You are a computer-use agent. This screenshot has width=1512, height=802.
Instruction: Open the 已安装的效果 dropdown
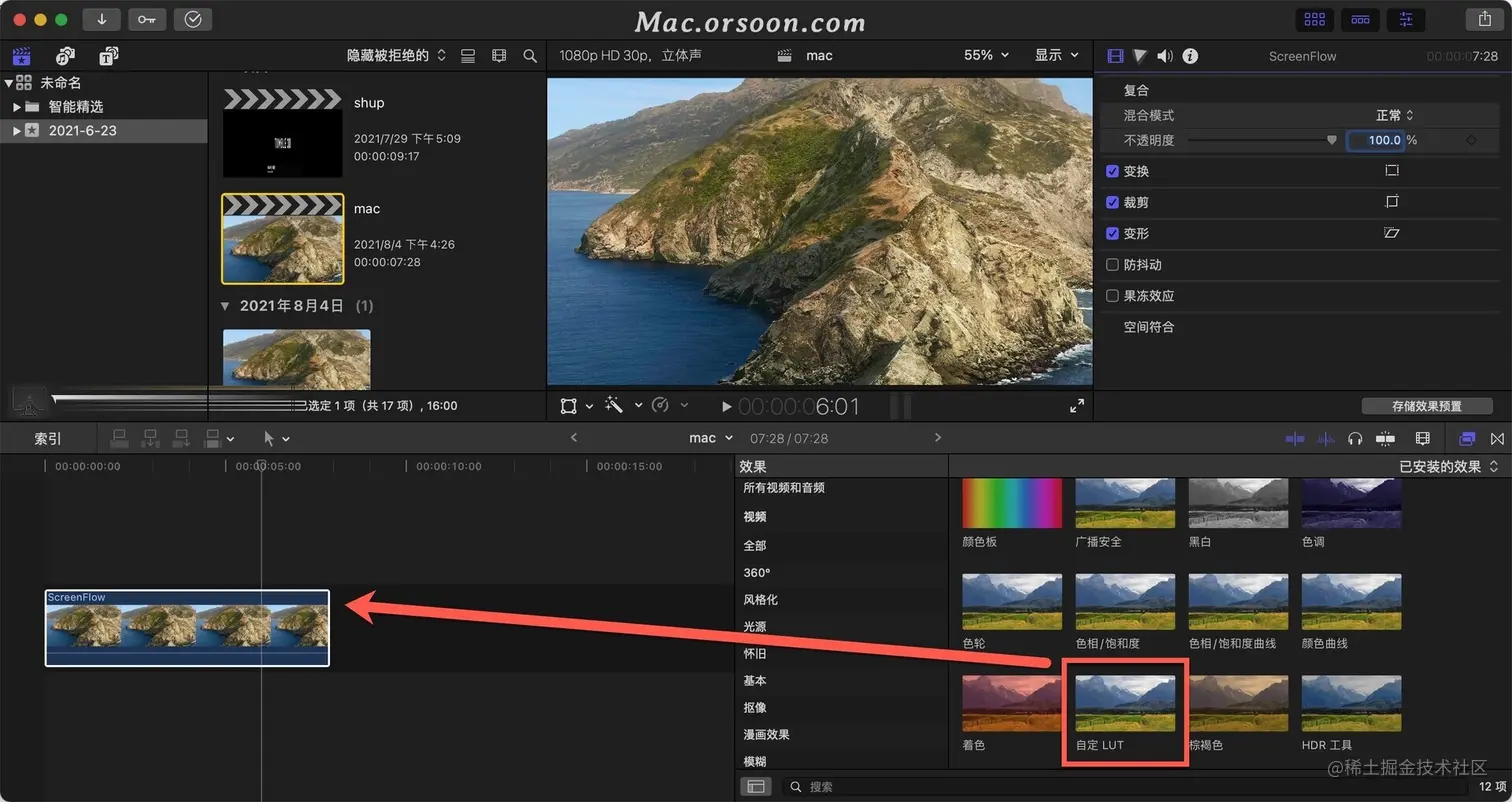[x=1449, y=466]
